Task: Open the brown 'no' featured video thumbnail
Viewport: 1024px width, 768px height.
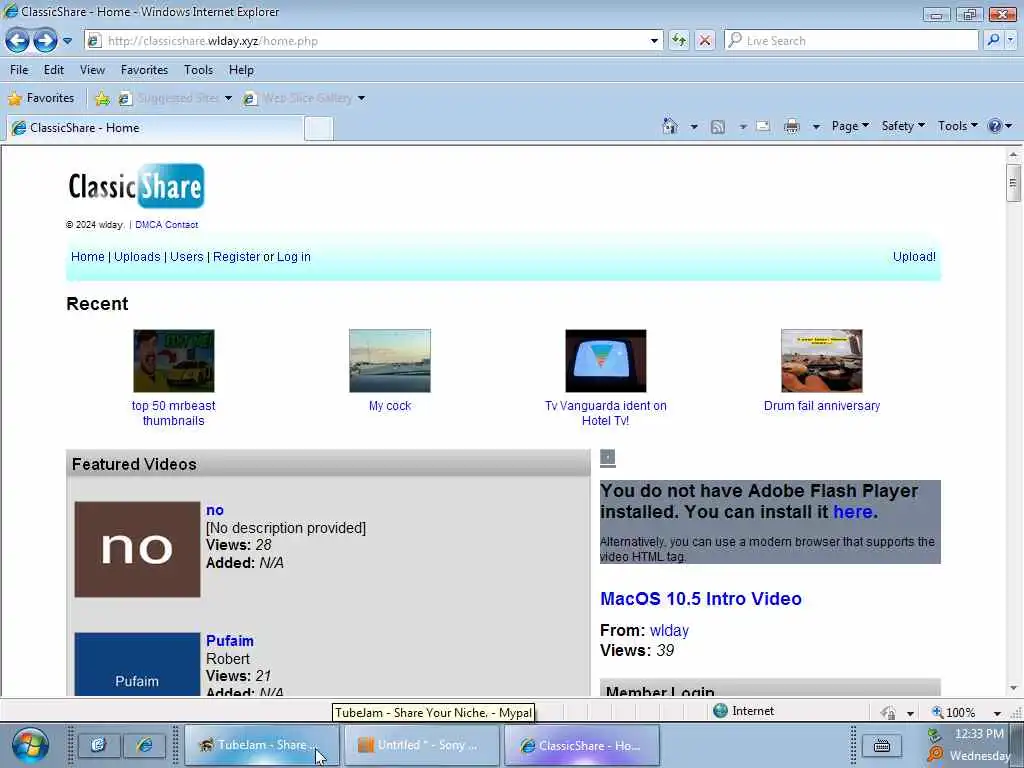Action: 137,549
